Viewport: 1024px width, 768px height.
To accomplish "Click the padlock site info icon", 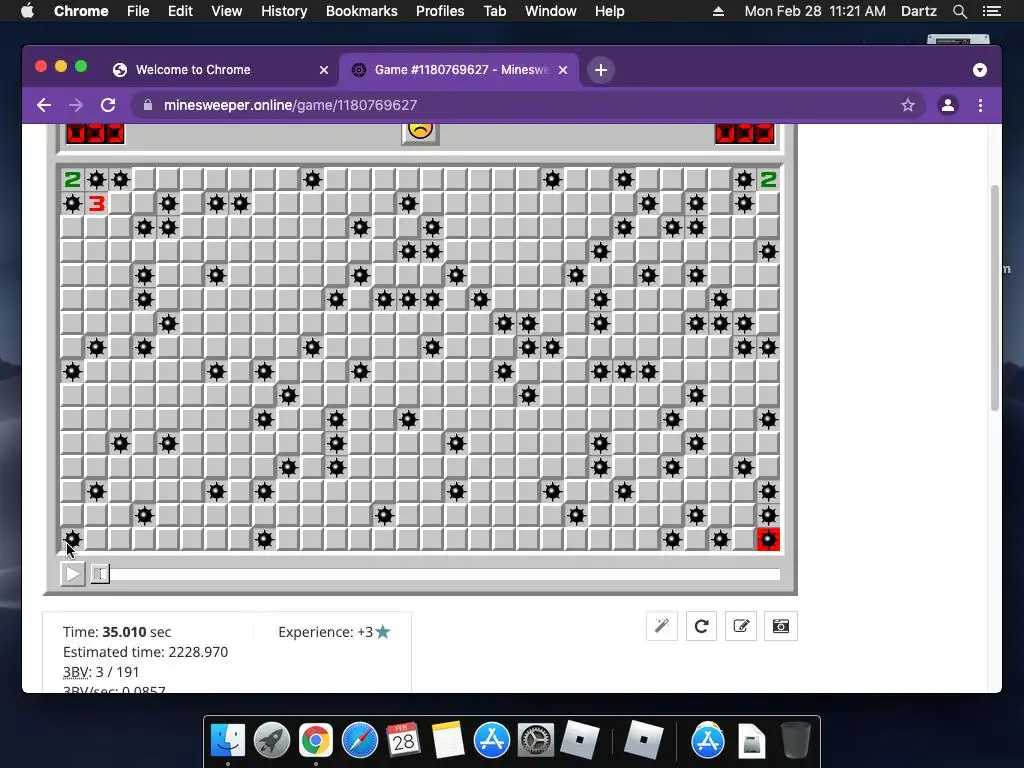I will (148, 105).
